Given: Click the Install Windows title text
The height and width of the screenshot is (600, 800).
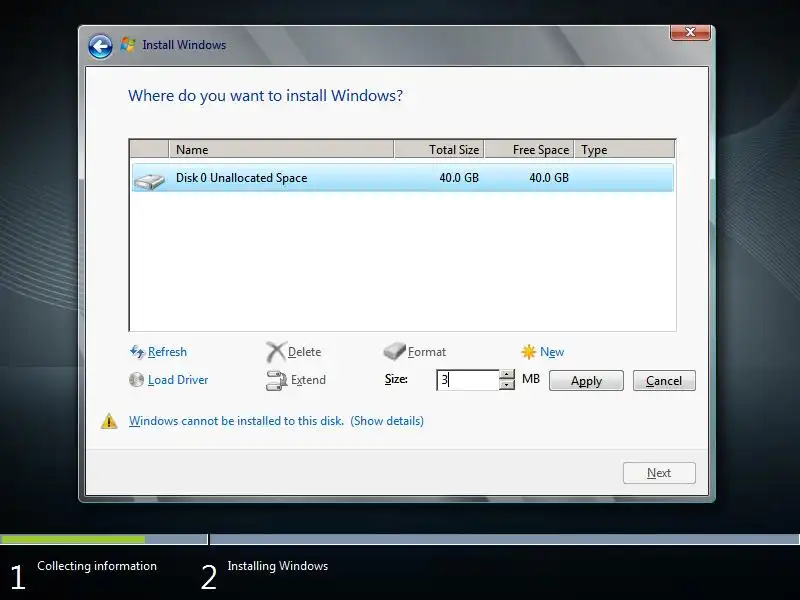Looking at the screenshot, I should [184, 45].
